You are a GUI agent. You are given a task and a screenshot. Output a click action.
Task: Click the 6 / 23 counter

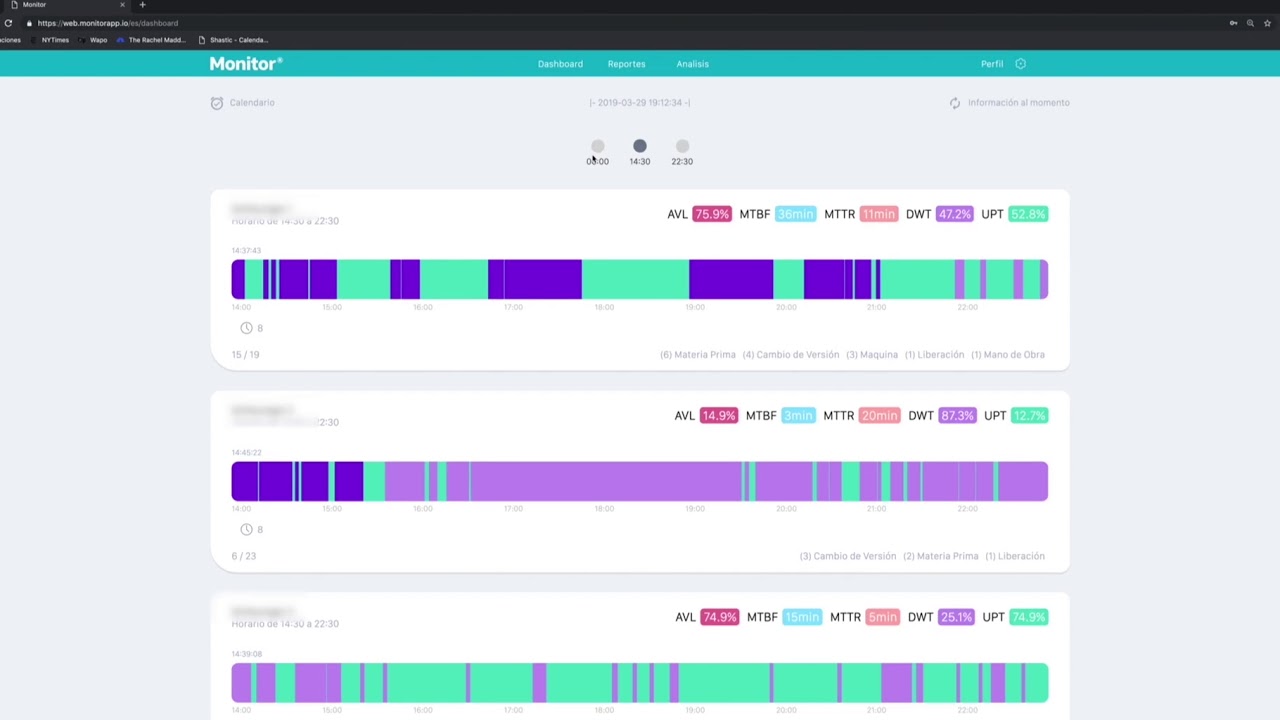(244, 556)
